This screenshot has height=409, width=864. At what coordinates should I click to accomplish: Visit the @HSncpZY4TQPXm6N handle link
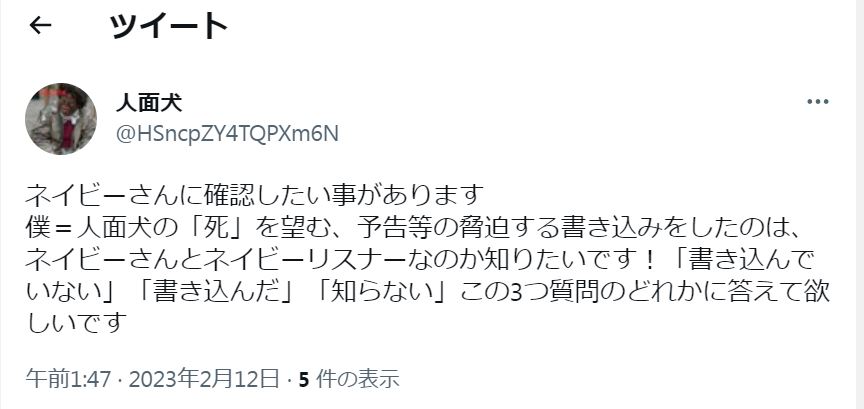pos(226,134)
